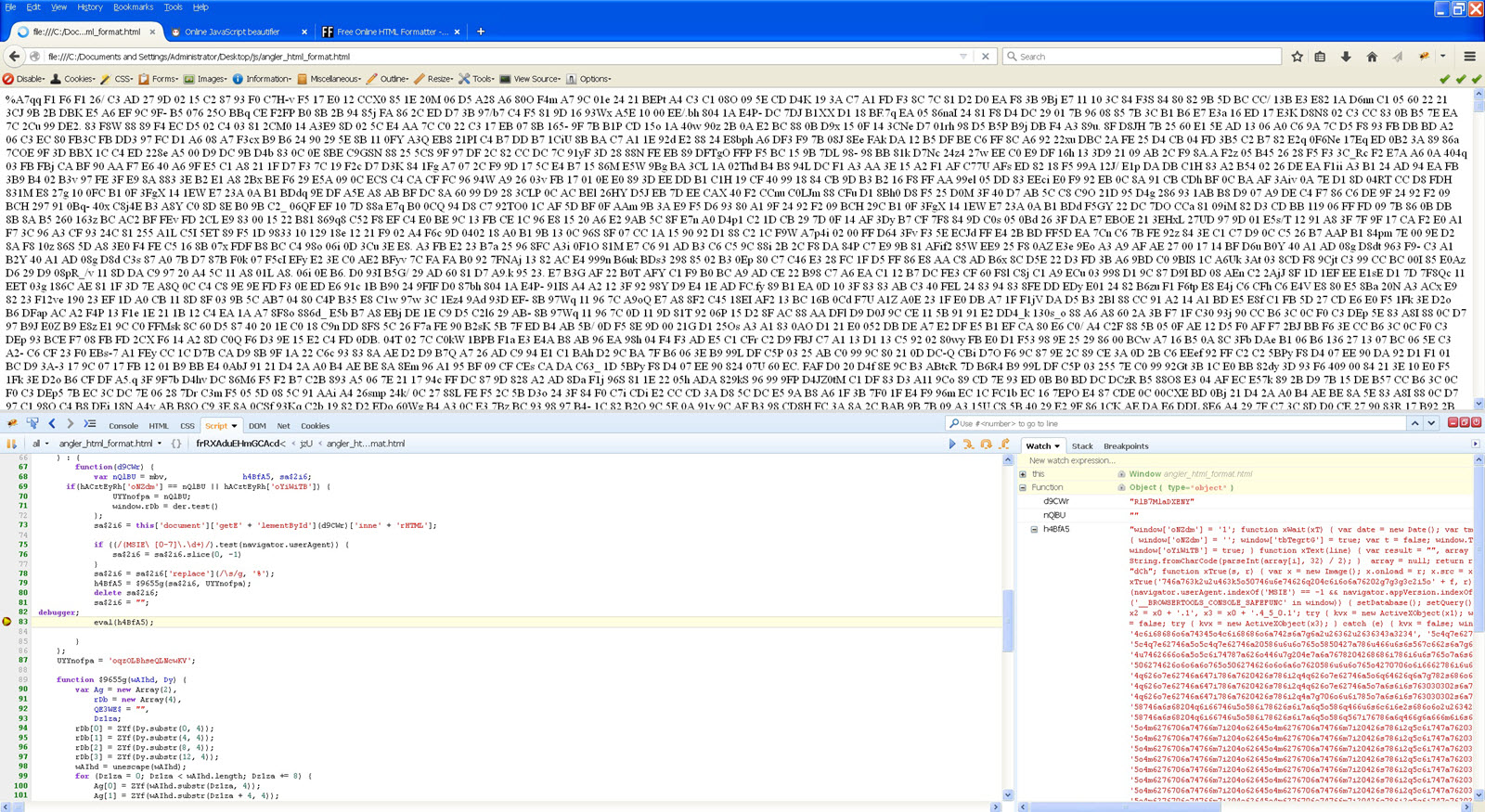Switch to the Firebug Cookies panel tab

click(x=316, y=426)
